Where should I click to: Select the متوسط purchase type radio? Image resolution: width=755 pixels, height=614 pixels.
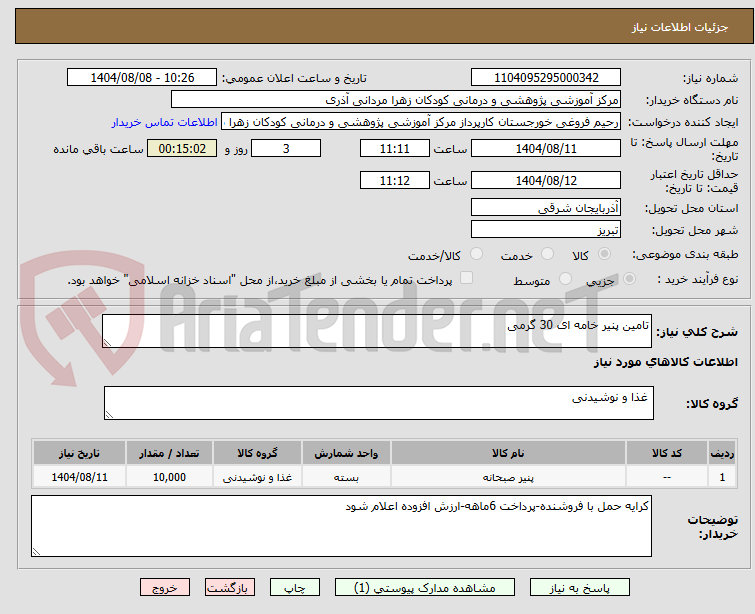(x=565, y=279)
